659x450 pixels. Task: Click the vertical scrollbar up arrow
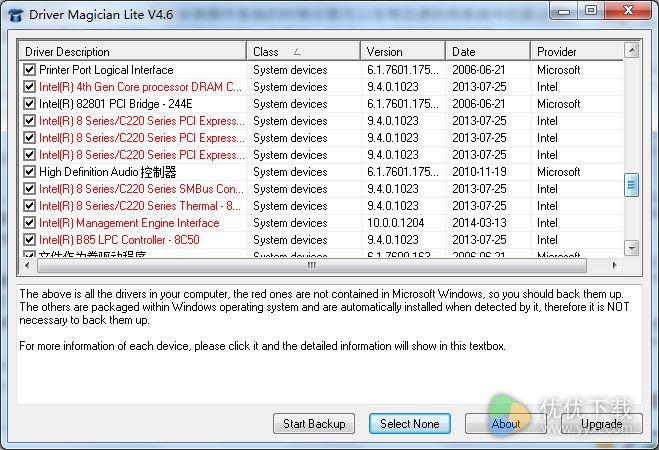pos(631,50)
